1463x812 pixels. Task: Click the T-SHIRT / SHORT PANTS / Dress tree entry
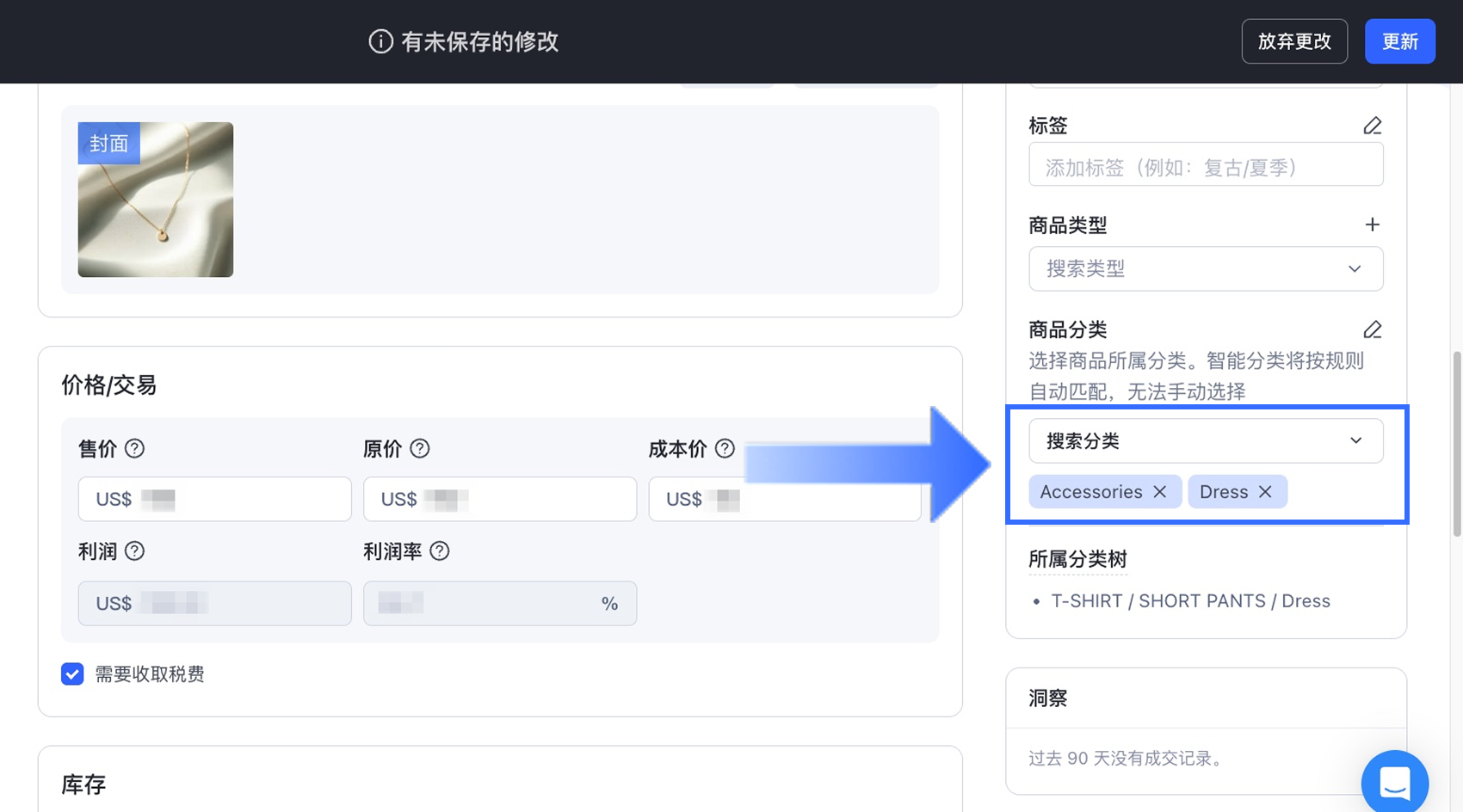(1191, 600)
